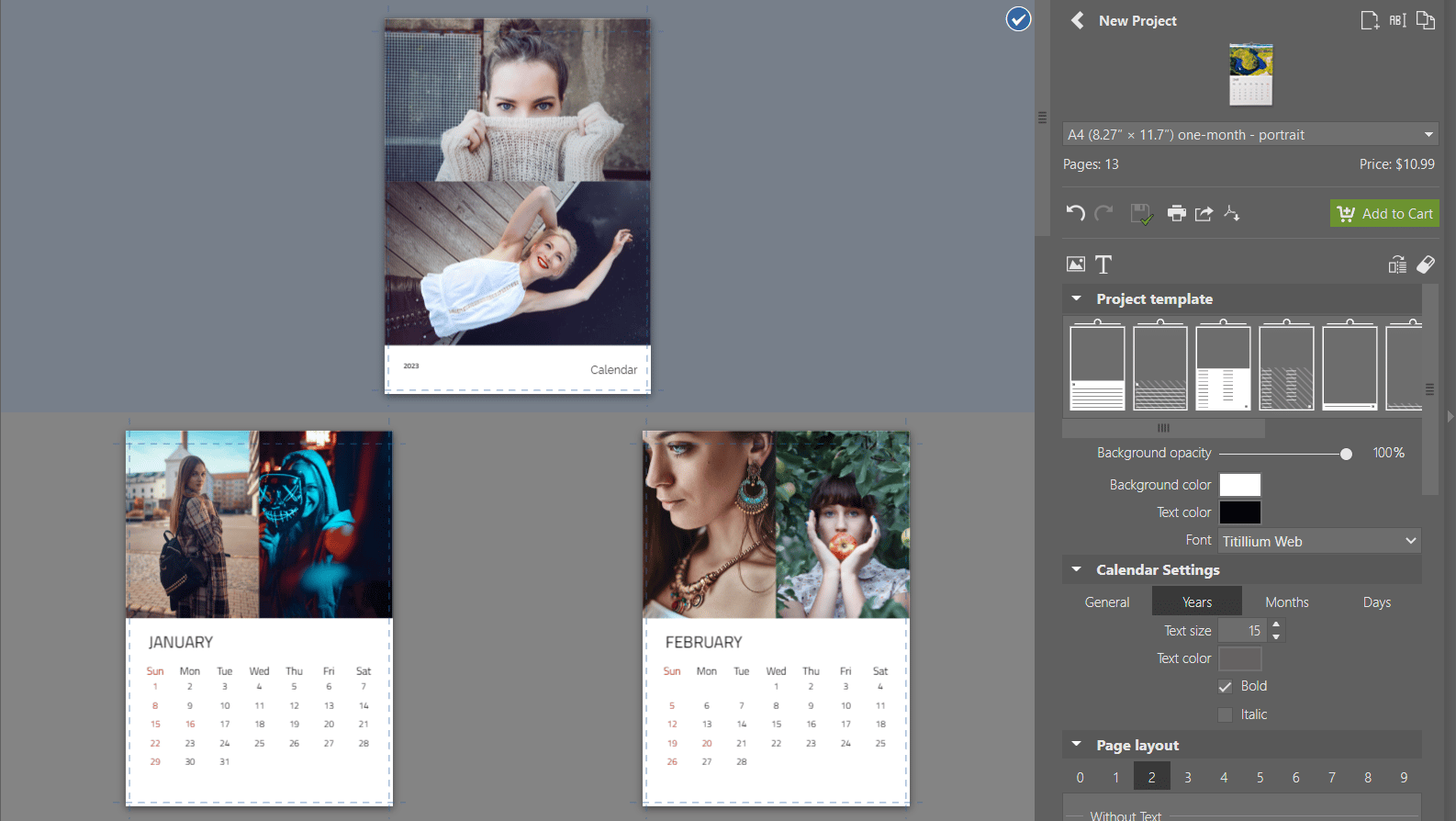Click the Add to Cart button
Image resolution: width=1456 pixels, height=821 pixels.
coord(1384,214)
